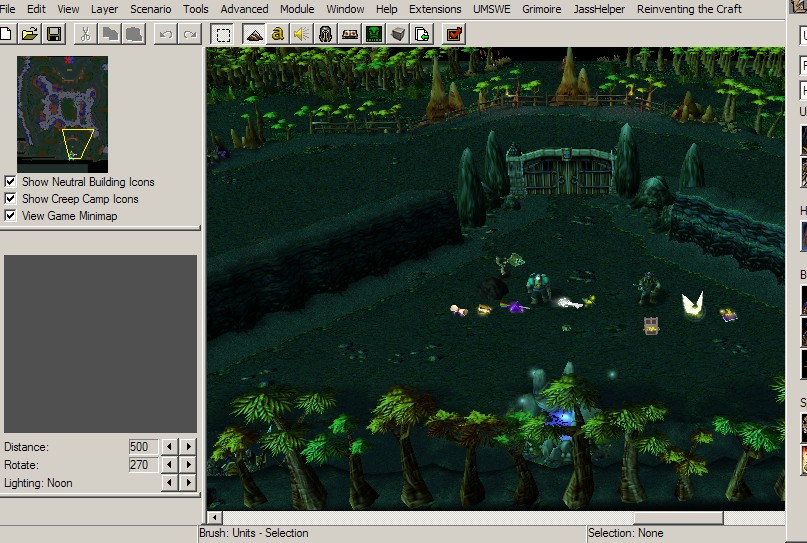Open the Tools menu
807x543 pixels.
click(x=196, y=9)
